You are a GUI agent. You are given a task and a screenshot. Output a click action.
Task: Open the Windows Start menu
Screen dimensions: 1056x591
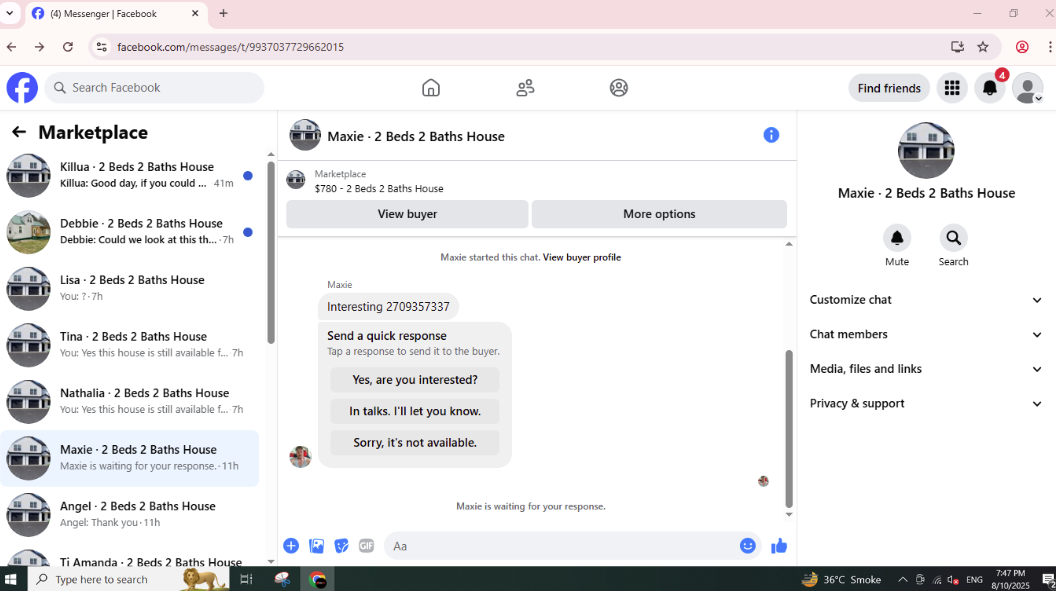(11, 579)
